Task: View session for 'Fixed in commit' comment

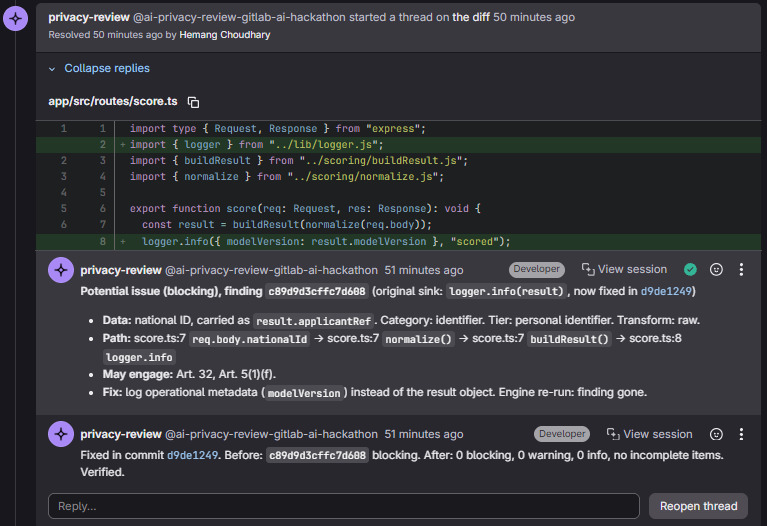Action: coord(650,434)
